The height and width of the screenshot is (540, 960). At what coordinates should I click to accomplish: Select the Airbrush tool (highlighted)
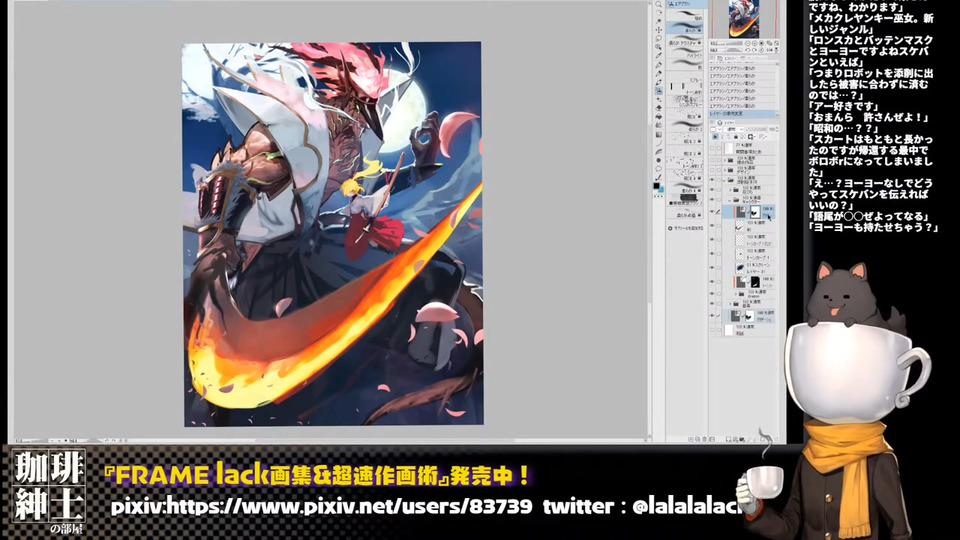pos(658,91)
